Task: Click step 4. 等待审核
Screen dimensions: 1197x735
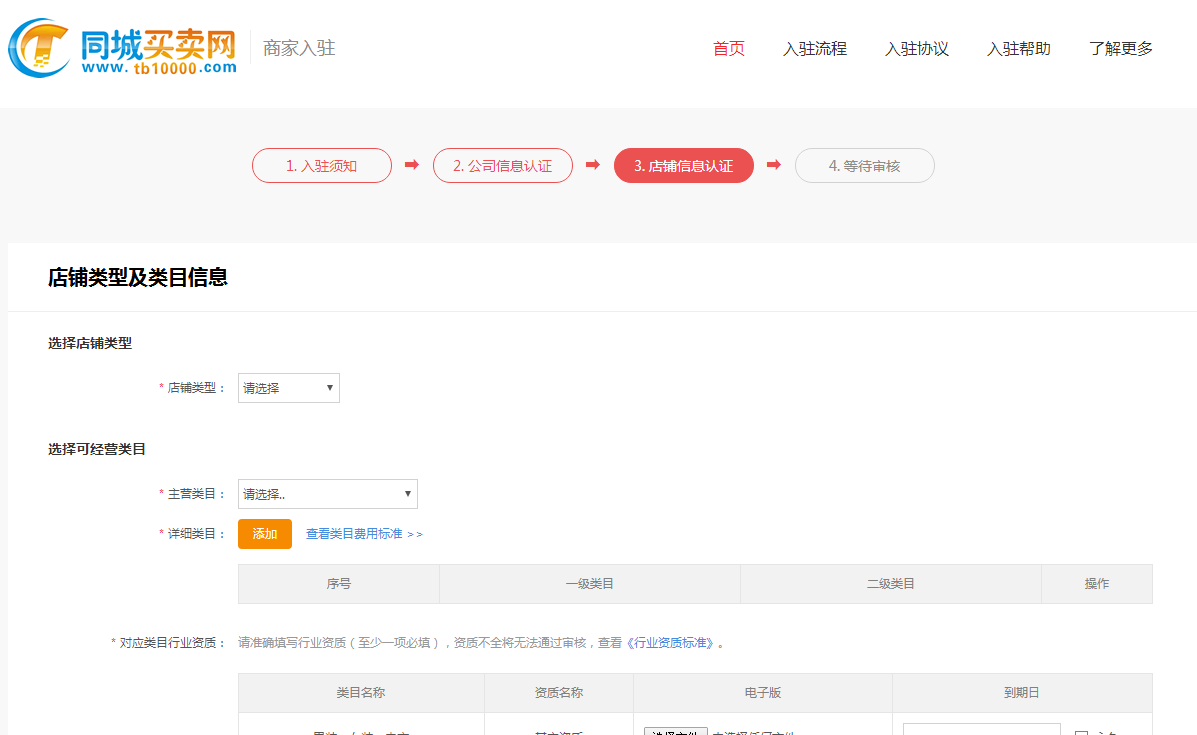Action: [864, 166]
